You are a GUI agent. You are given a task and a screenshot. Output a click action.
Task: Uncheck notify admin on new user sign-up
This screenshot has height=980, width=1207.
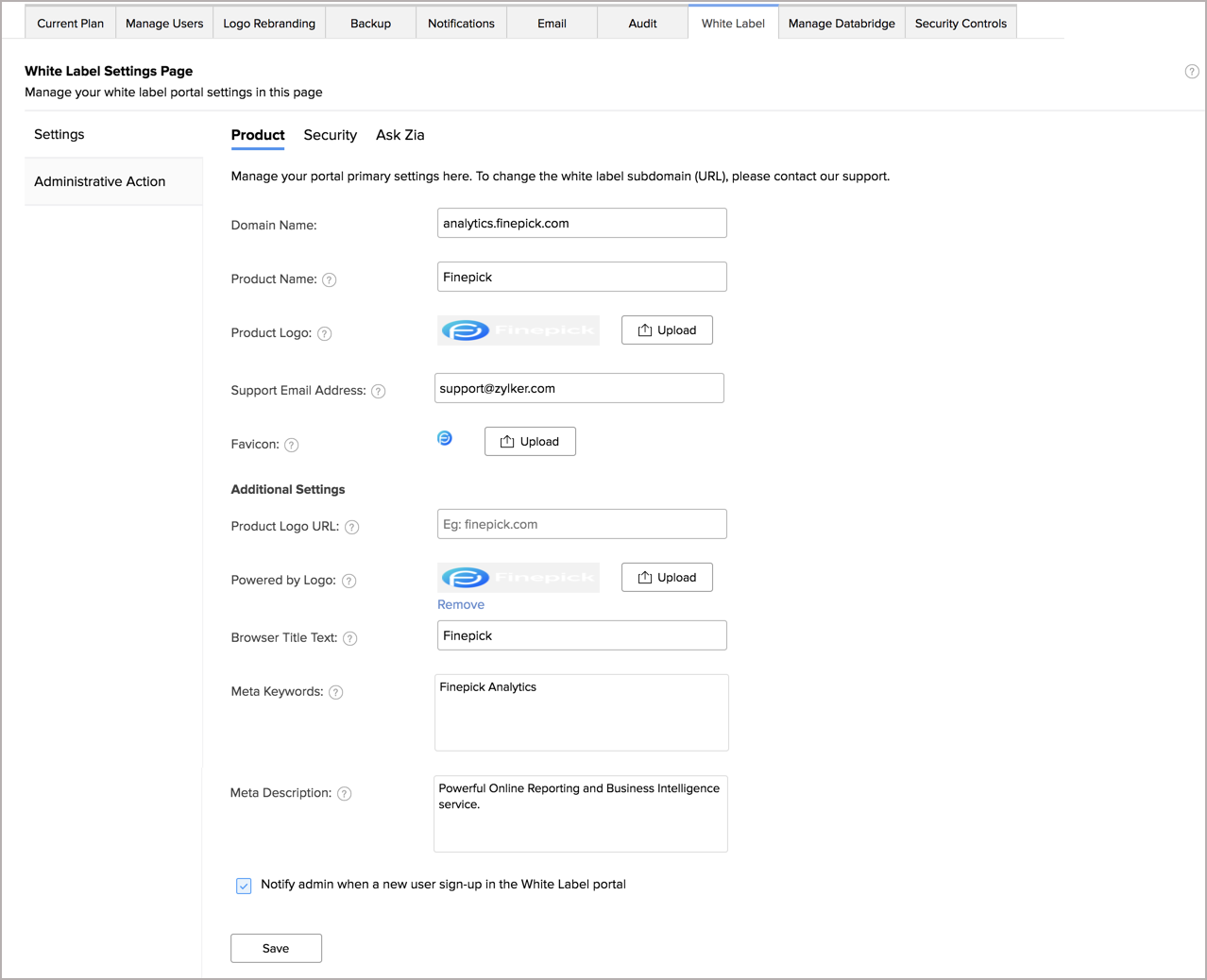click(x=244, y=885)
